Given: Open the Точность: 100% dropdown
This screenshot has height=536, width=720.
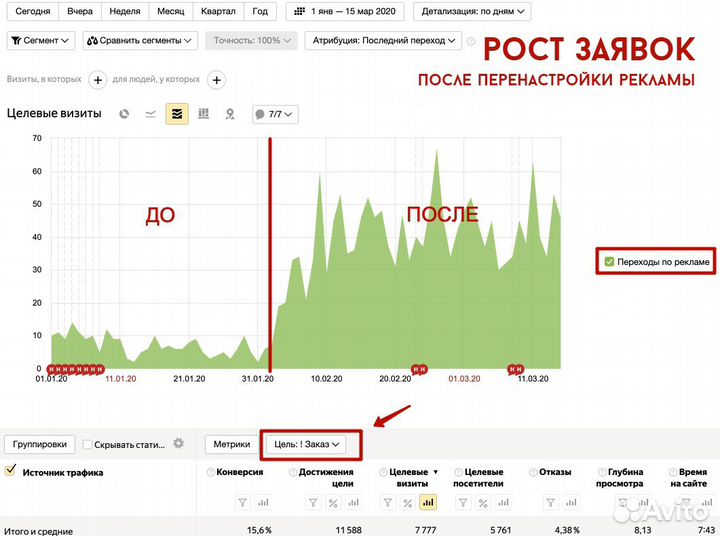Looking at the screenshot, I should [251, 40].
